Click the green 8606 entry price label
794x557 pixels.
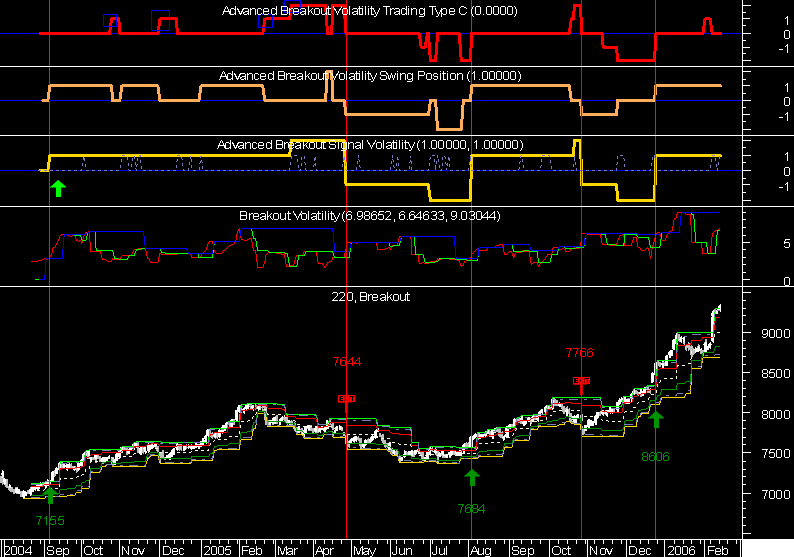(x=655, y=457)
